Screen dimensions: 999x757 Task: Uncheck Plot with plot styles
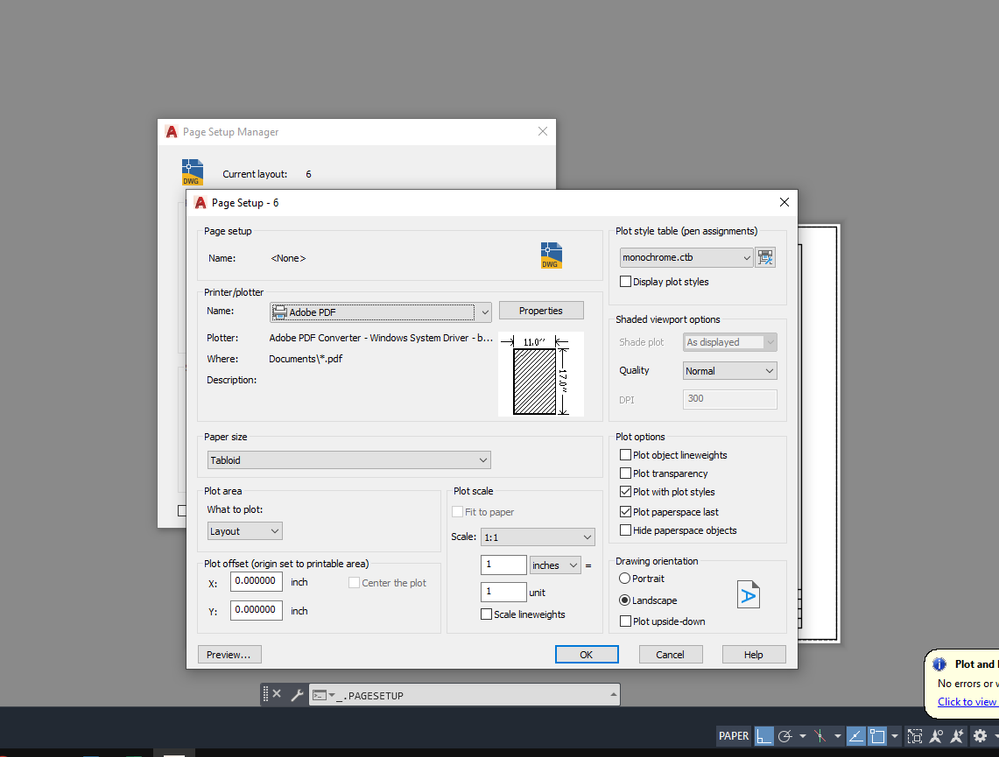pos(626,492)
